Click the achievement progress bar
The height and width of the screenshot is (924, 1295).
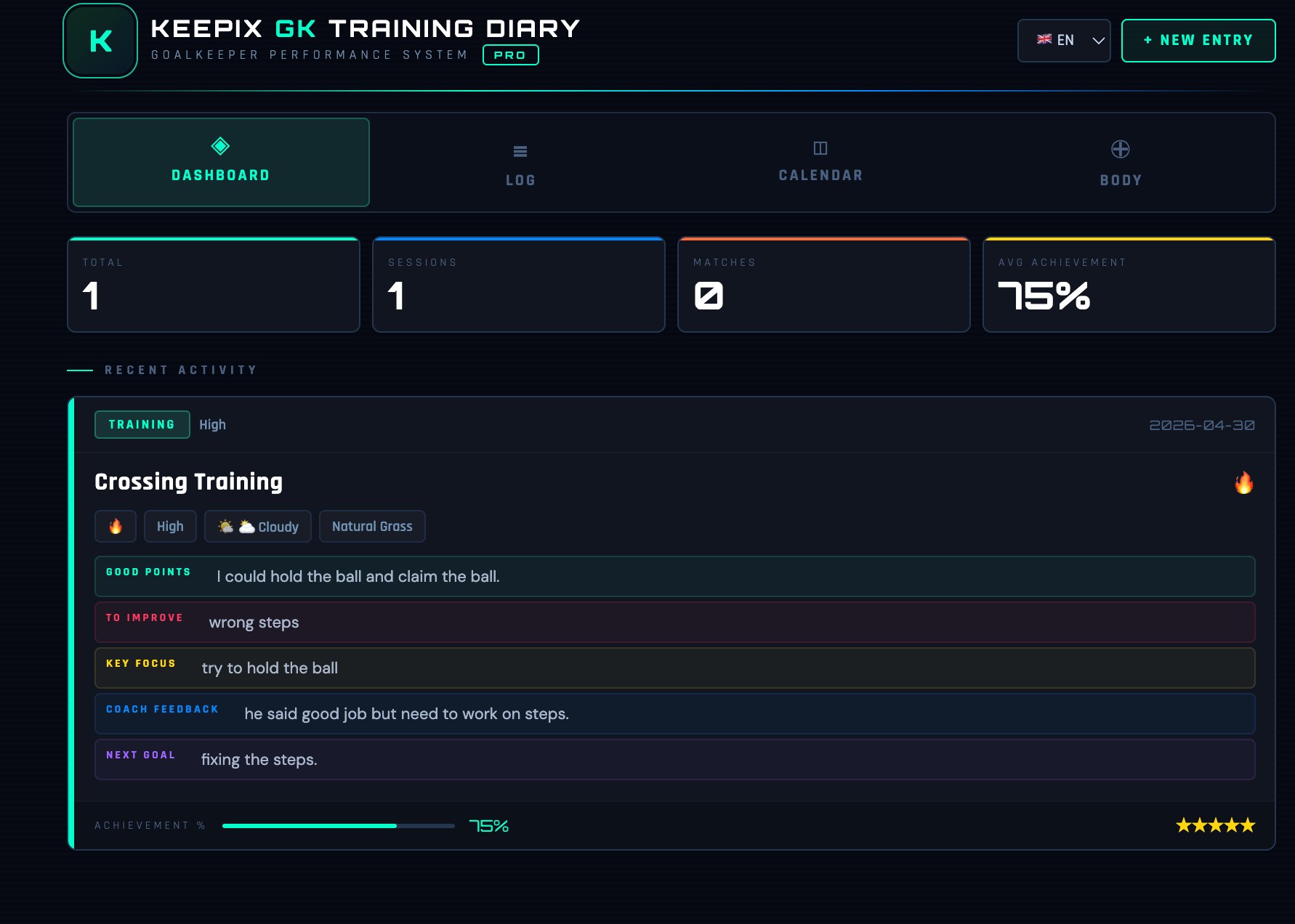(x=339, y=826)
